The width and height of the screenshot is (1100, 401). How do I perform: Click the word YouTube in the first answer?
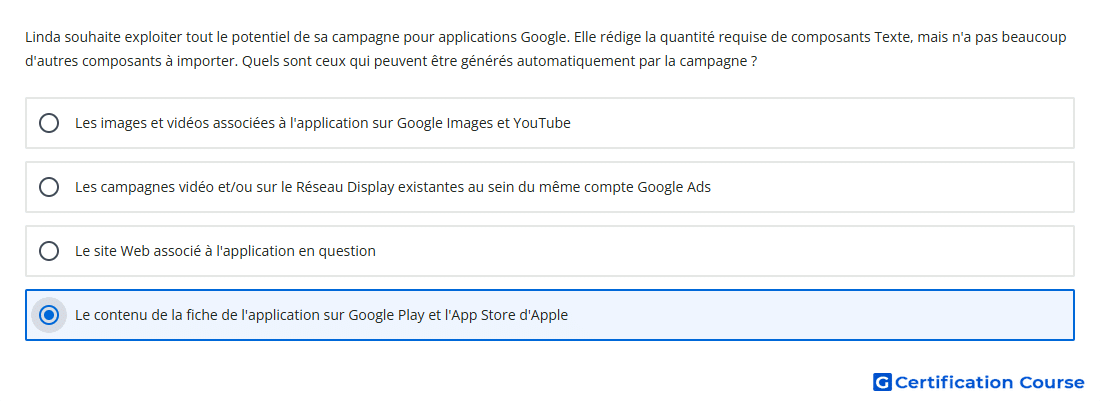(542, 123)
